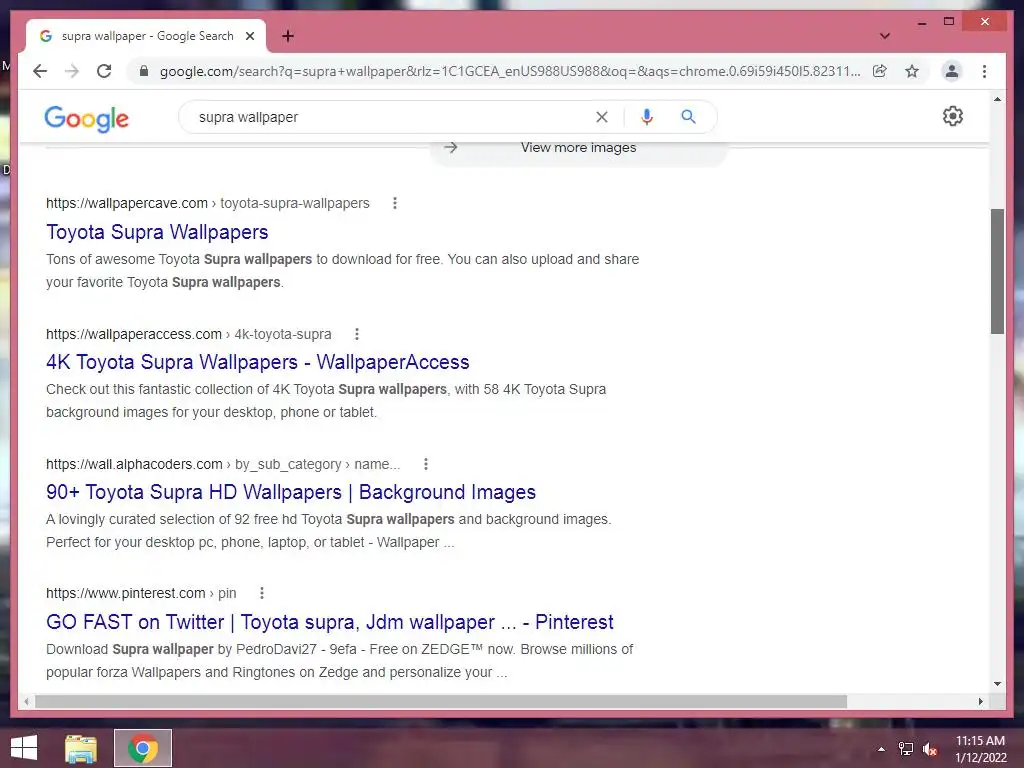The height and width of the screenshot is (768, 1024).
Task: Open GO FAST on Twitter Pinterest result
Action: click(330, 622)
